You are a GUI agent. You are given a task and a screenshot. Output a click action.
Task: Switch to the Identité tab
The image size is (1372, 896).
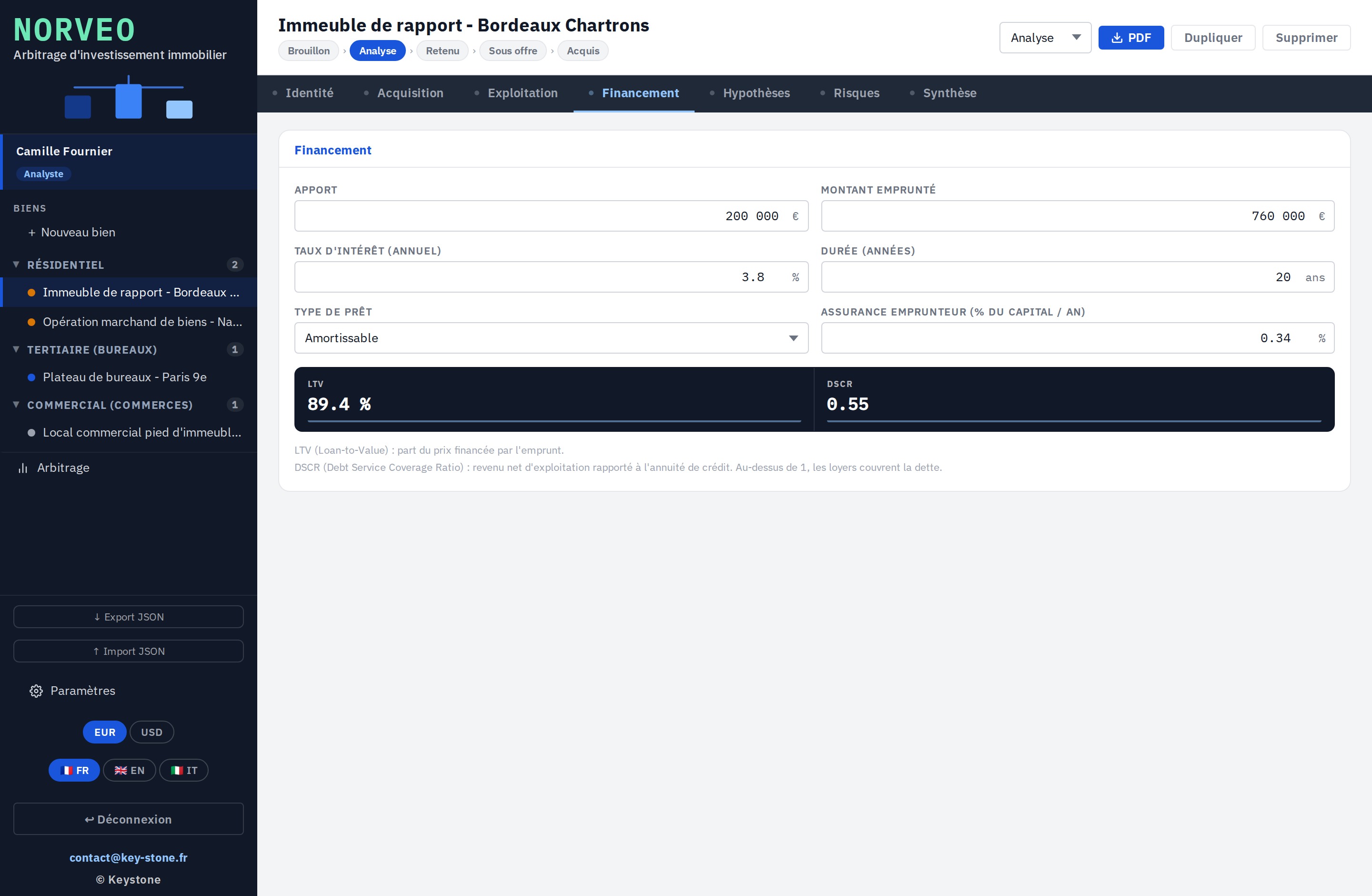[303, 93]
